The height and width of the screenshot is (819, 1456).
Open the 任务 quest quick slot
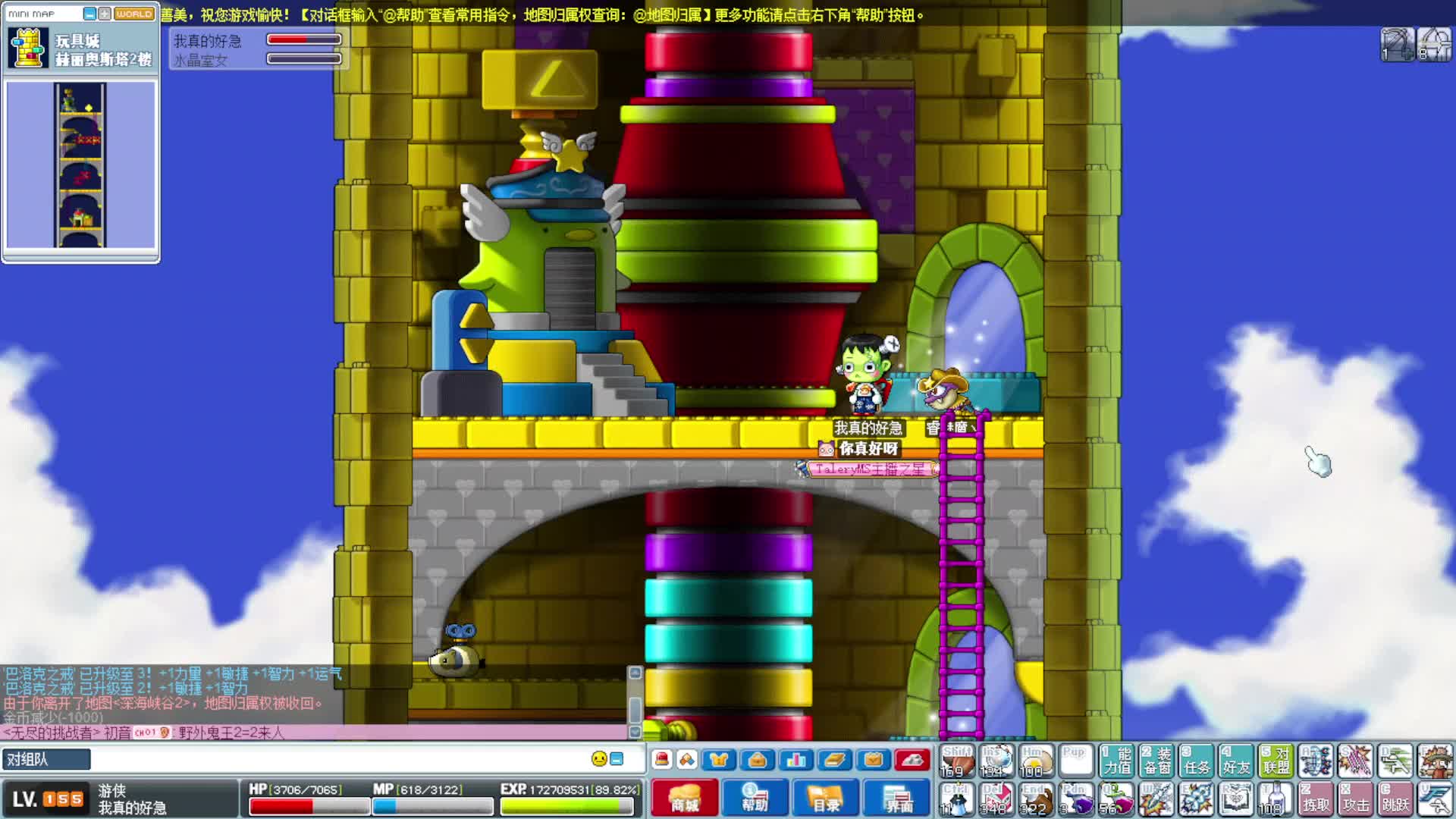click(x=1196, y=761)
